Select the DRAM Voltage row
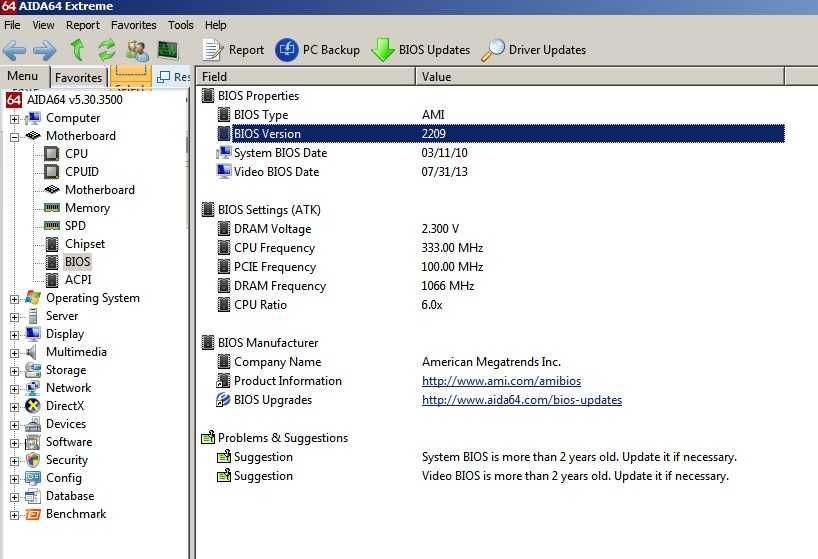This screenshot has height=559, width=818. click(x=500, y=229)
